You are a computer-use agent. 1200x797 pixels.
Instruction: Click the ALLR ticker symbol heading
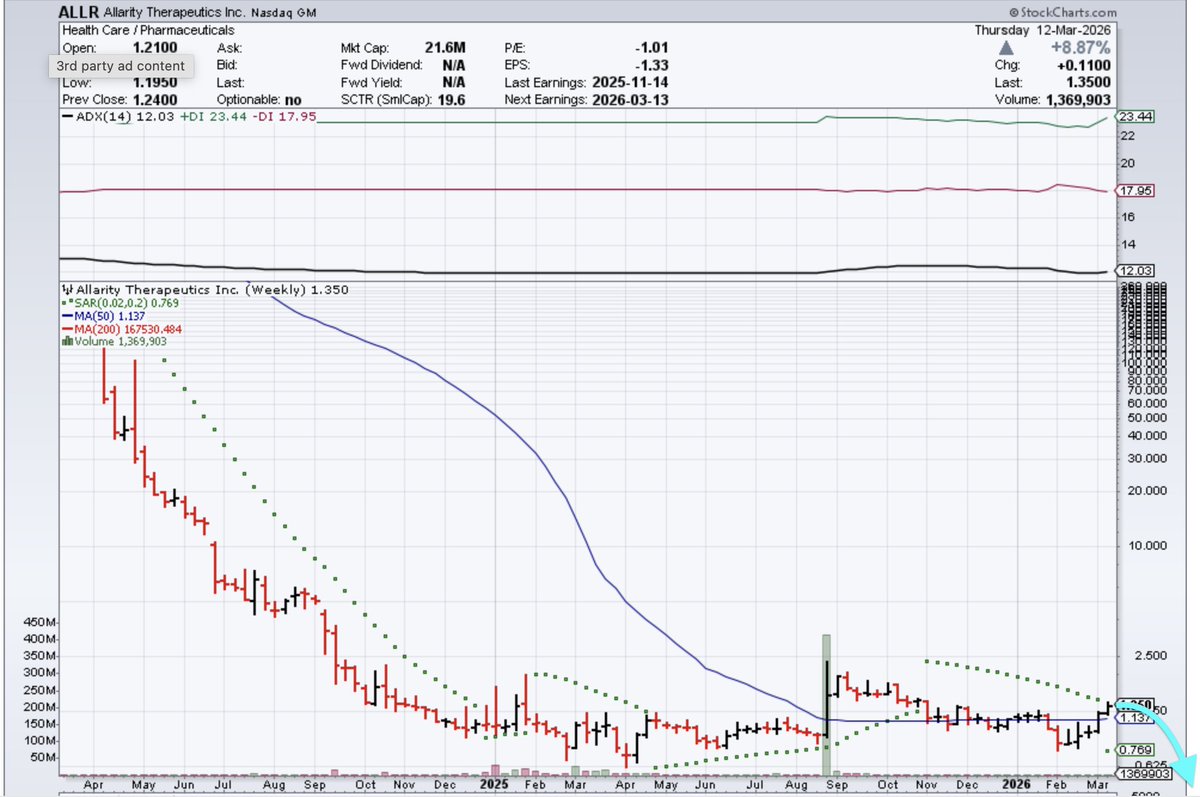tap(81, 13)
